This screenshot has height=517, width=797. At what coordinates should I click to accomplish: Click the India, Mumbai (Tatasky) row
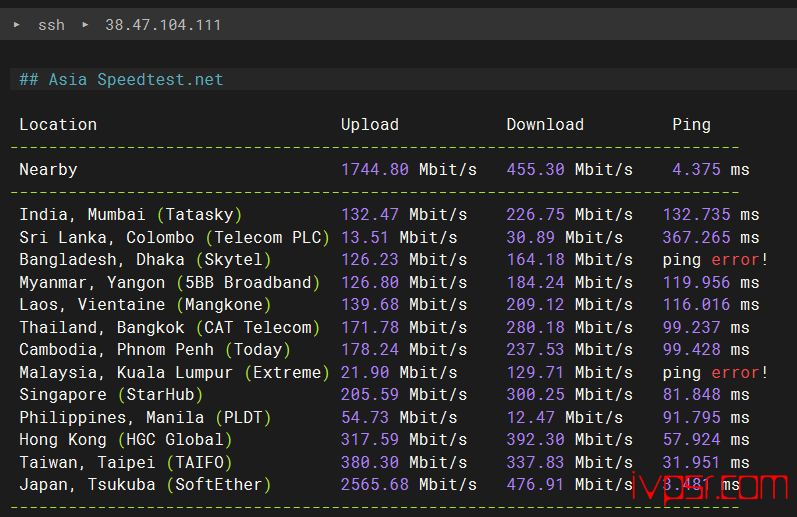pos(130,215)
